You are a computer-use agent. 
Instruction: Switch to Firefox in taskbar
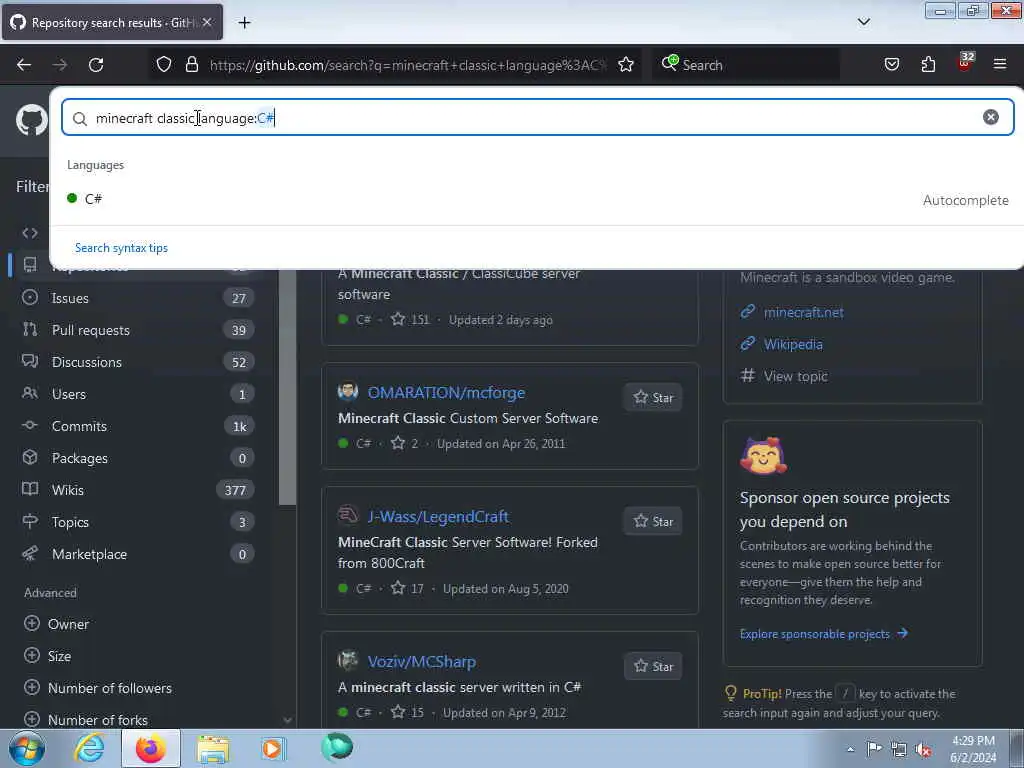[x=151, y=748]
